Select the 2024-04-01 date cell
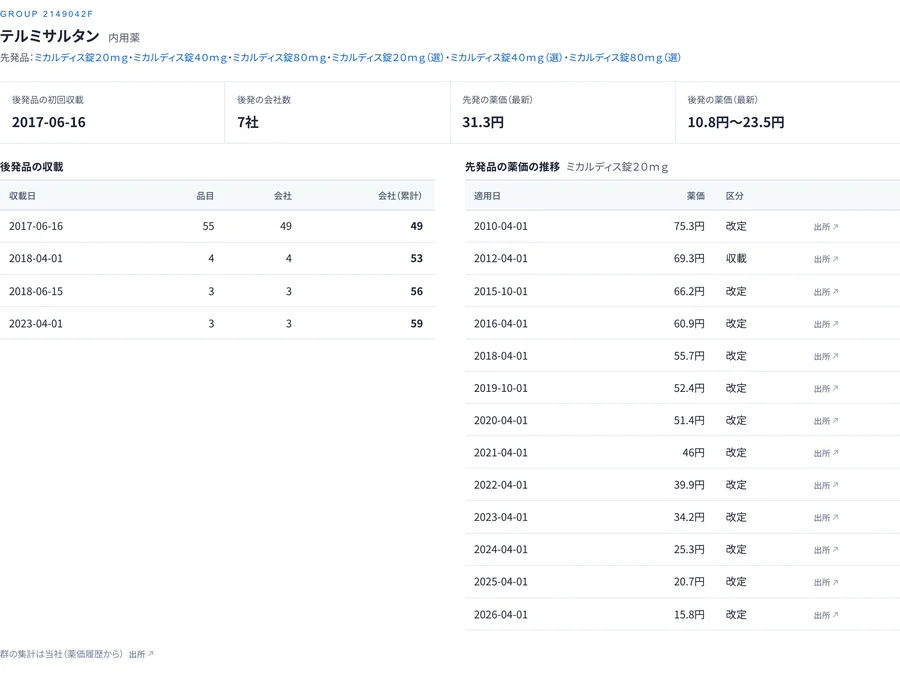This screenshot has width=900, height=675. [x=501, y=549]
